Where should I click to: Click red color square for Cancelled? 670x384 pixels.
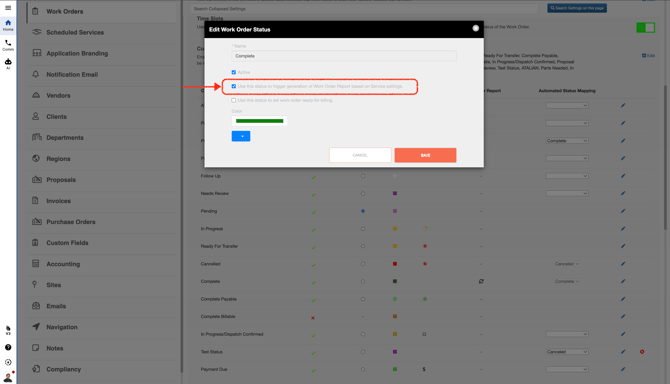click(395, 264)
